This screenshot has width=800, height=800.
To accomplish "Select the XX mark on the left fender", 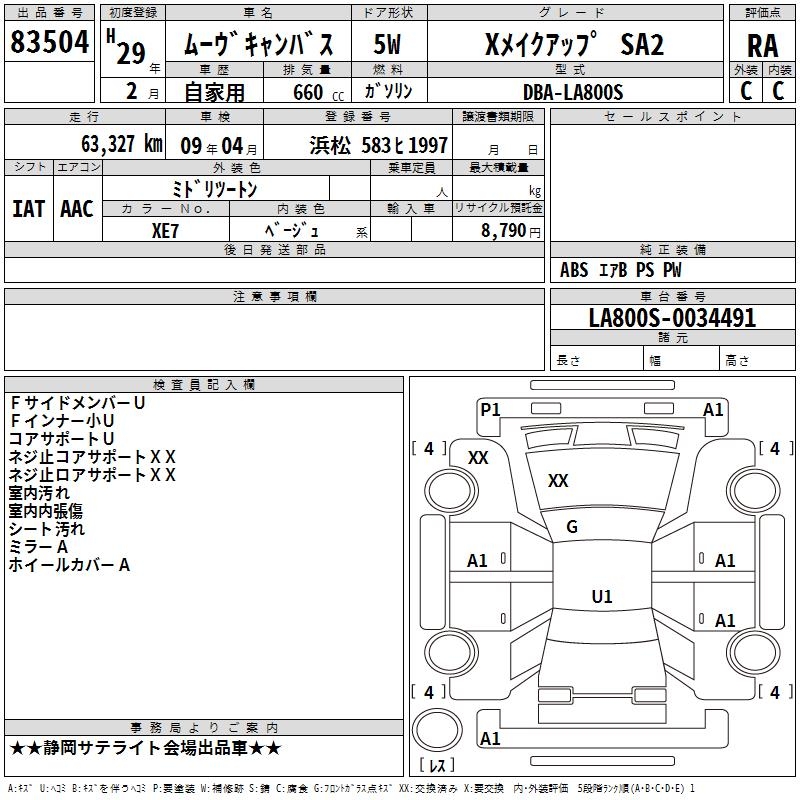I will 479,457.
